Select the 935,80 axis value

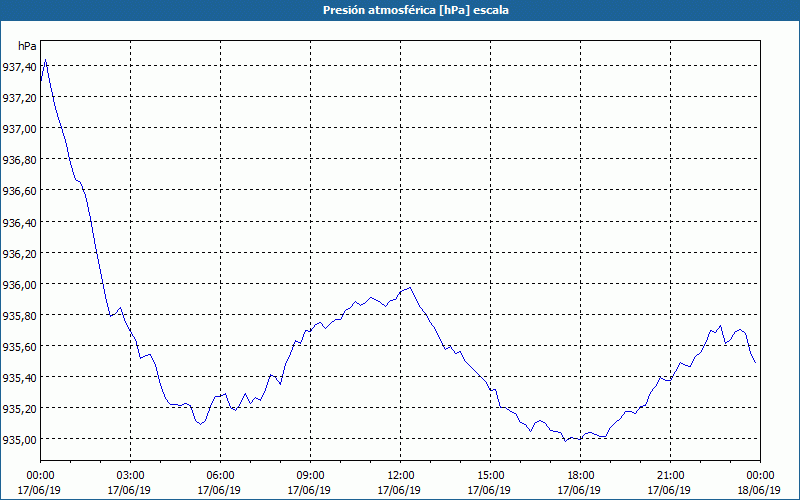tap(19, 316)
